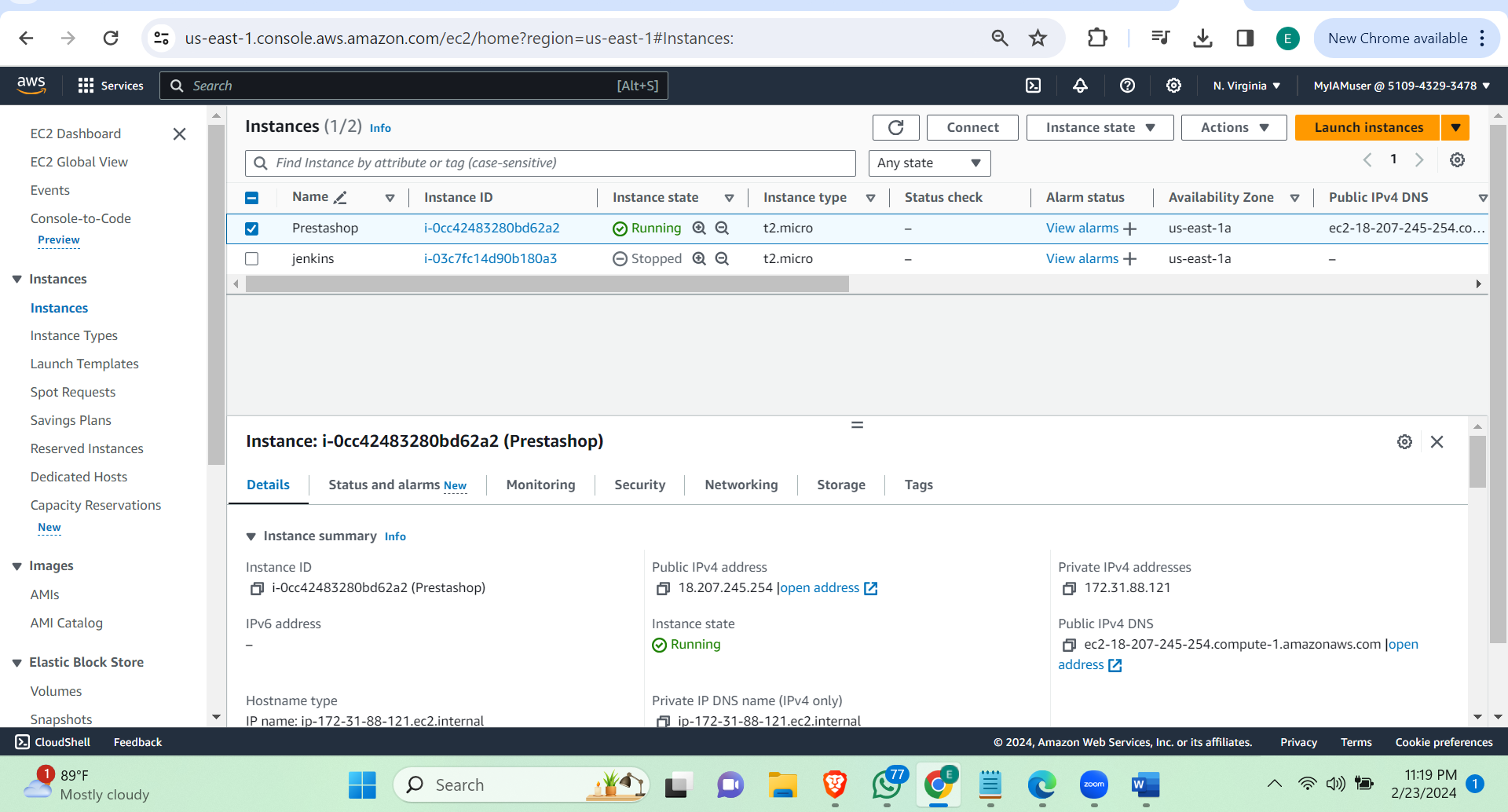Zoom out filter for Prestashop Running state
Image resolution: width=1508 pixels, height=812 pixels.
(722, 228)
